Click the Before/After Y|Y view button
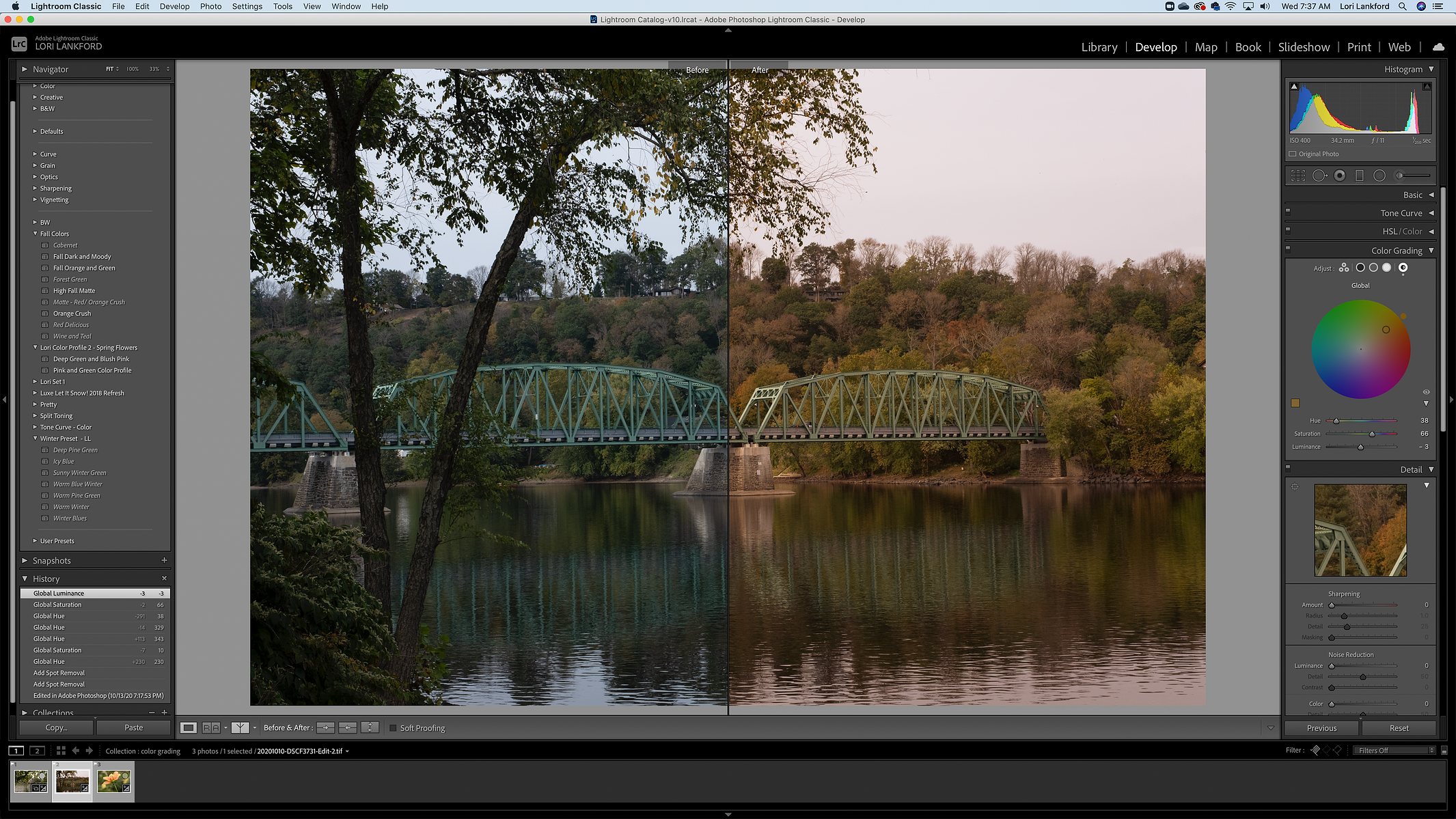Screen dimensions: 1456x819 point(240,727)
